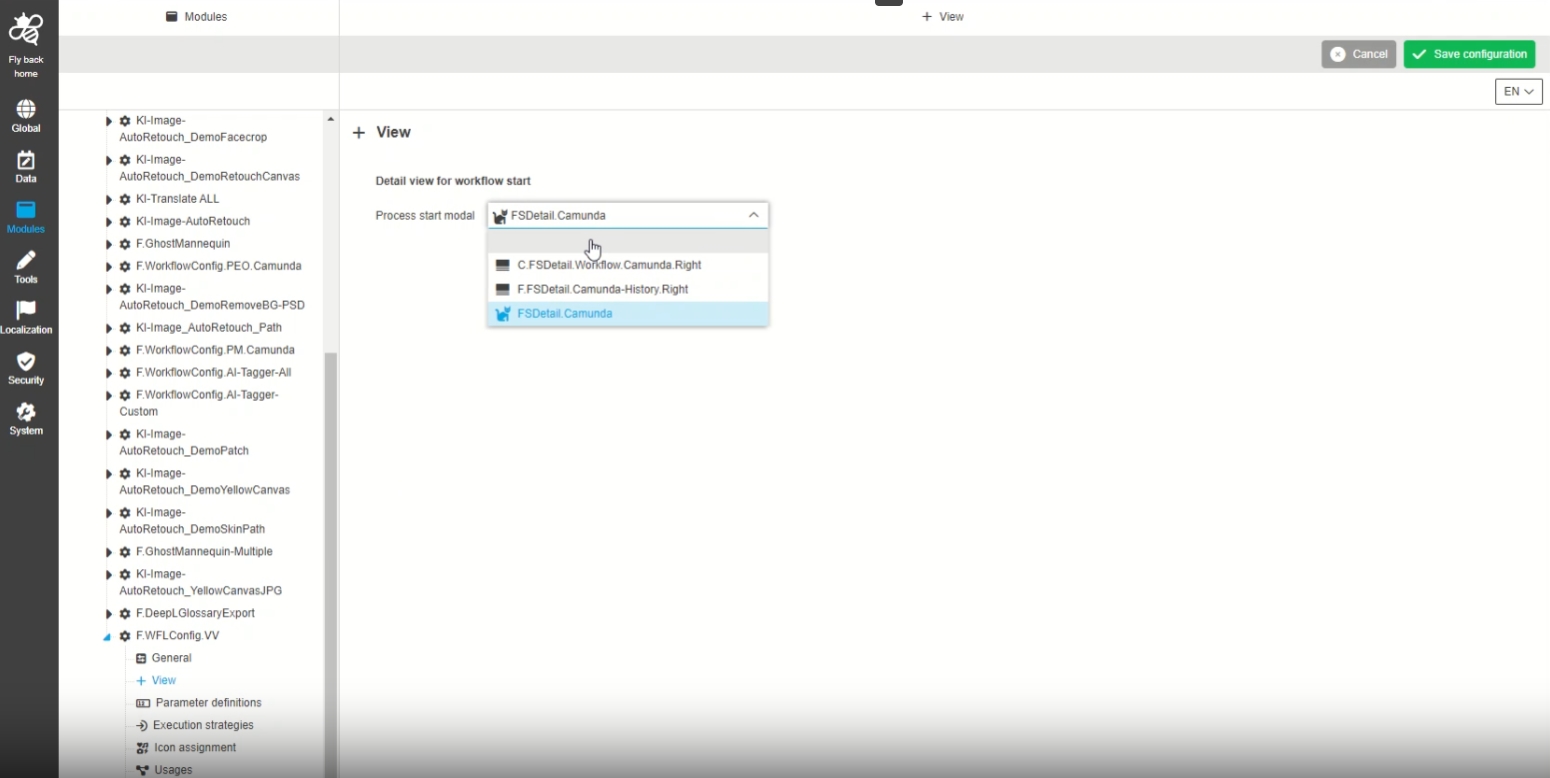Screen dimensions: 1550x778
Task: Expand the F.DeepLGlossaryExport node
Action: [x=109, y=614]
